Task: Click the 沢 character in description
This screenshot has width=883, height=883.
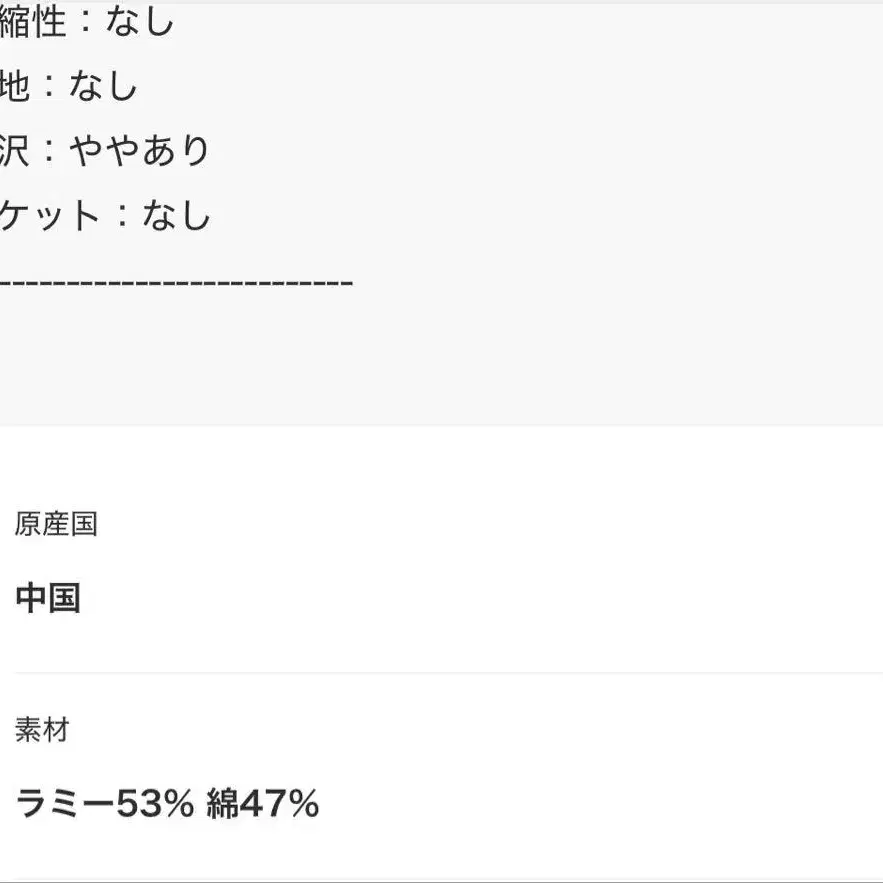Action: pos(16,150)
